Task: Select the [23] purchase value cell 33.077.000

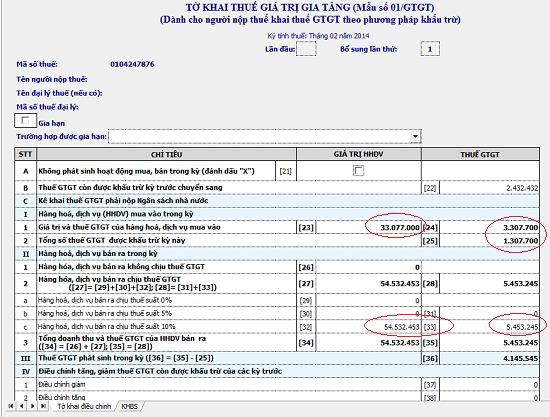Action: coord(368,227)
